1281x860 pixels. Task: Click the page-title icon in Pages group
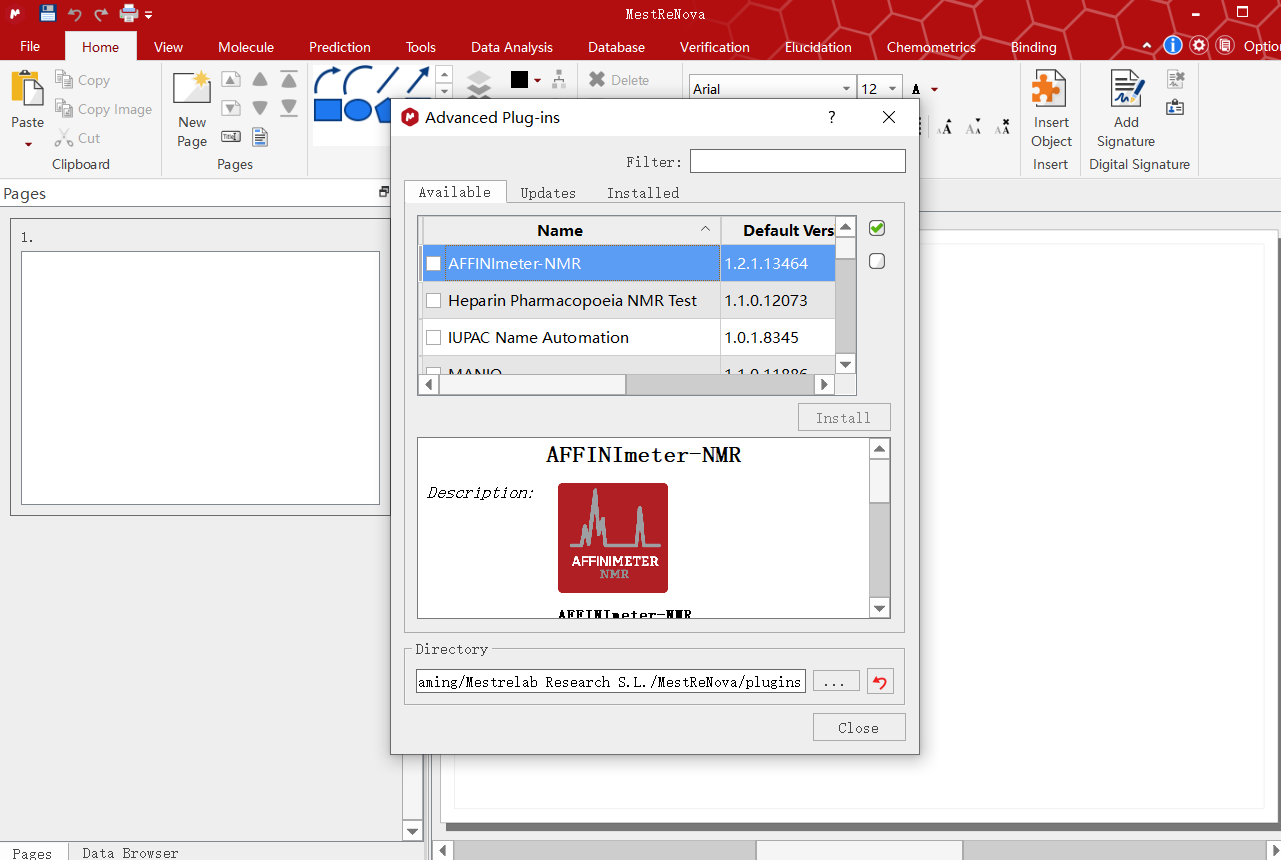231,137
